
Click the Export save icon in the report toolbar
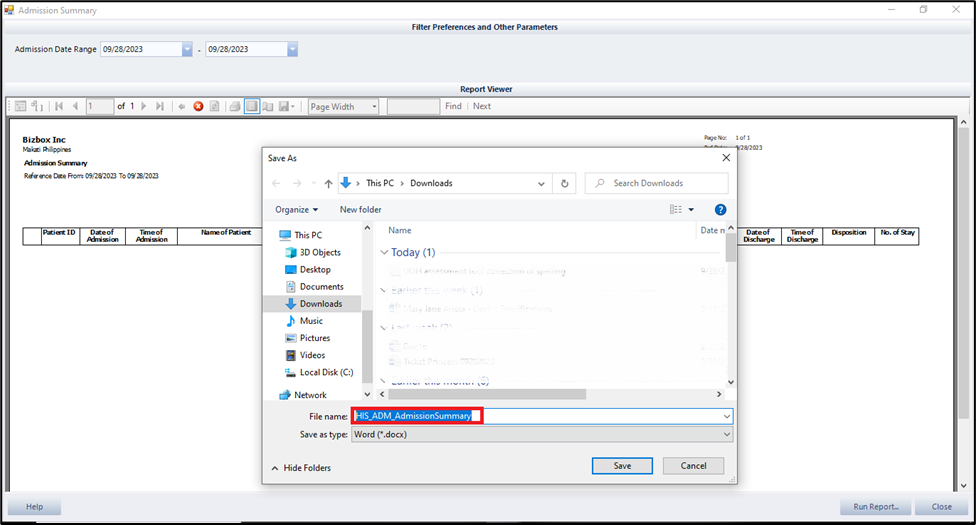click(285, 106)
